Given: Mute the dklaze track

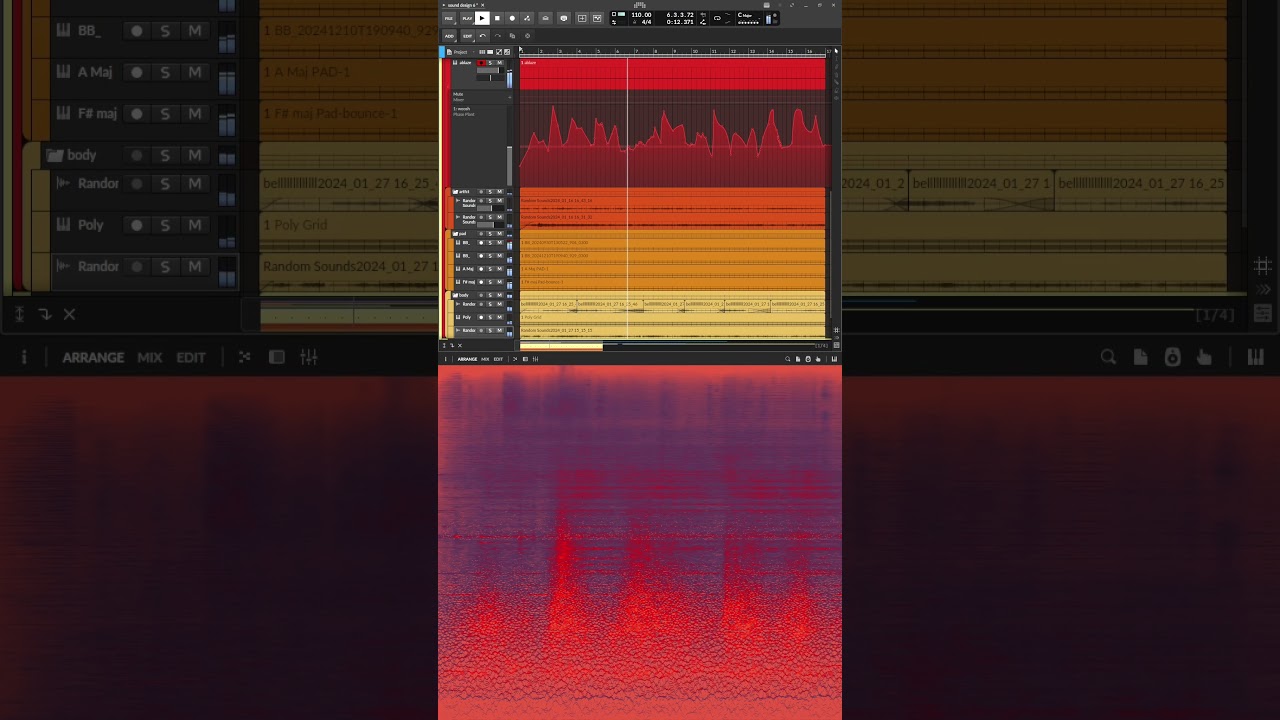Looking at the screenshot, I should pos(500,62).
